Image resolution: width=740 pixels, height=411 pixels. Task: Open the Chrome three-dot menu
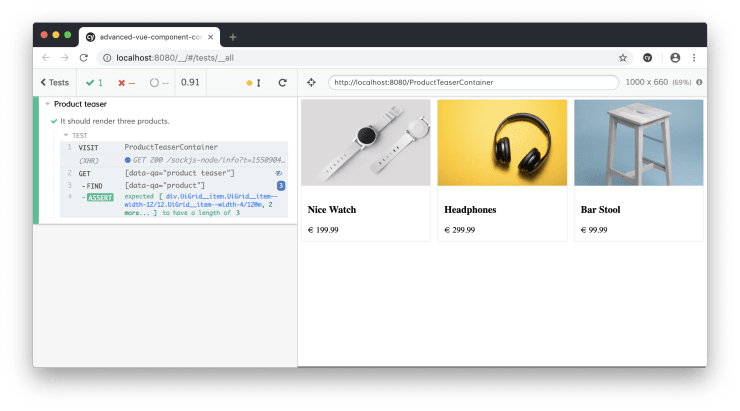click(x=695, y=58)
